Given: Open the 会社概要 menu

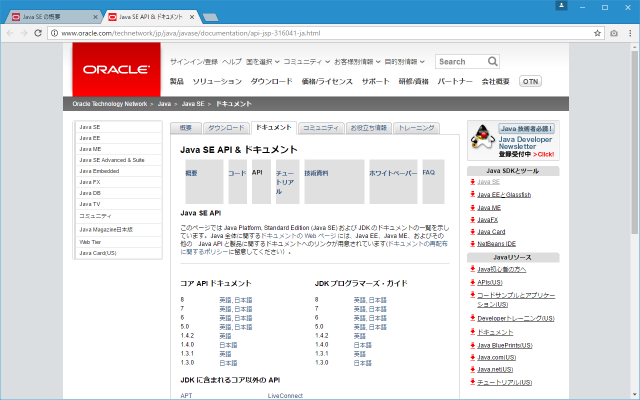Looking at the screenshot, I should tap(496, 81).
